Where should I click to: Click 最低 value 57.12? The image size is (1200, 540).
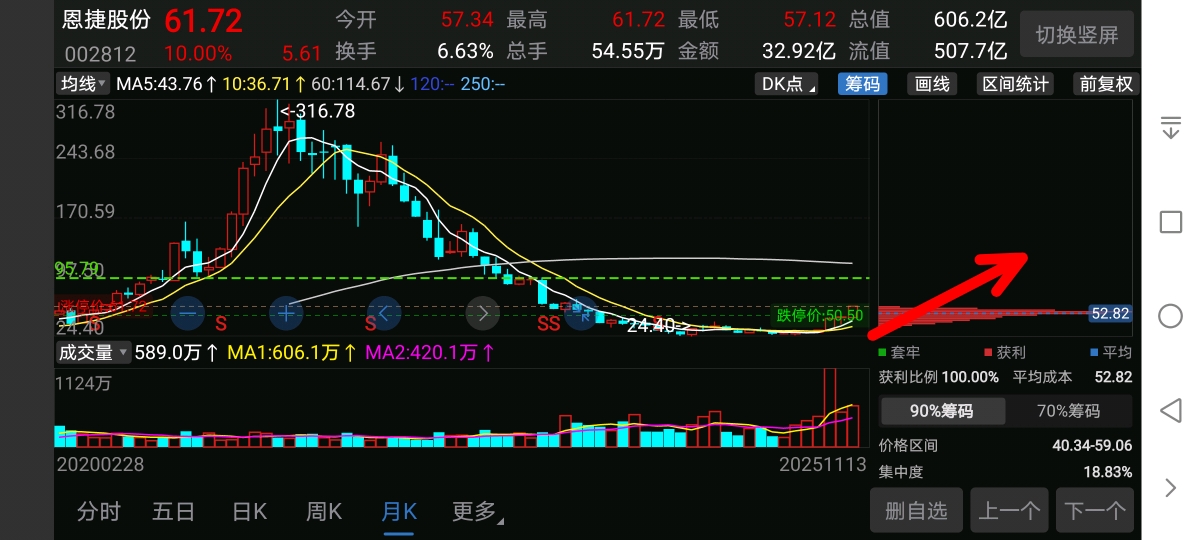tap(810, 20)
